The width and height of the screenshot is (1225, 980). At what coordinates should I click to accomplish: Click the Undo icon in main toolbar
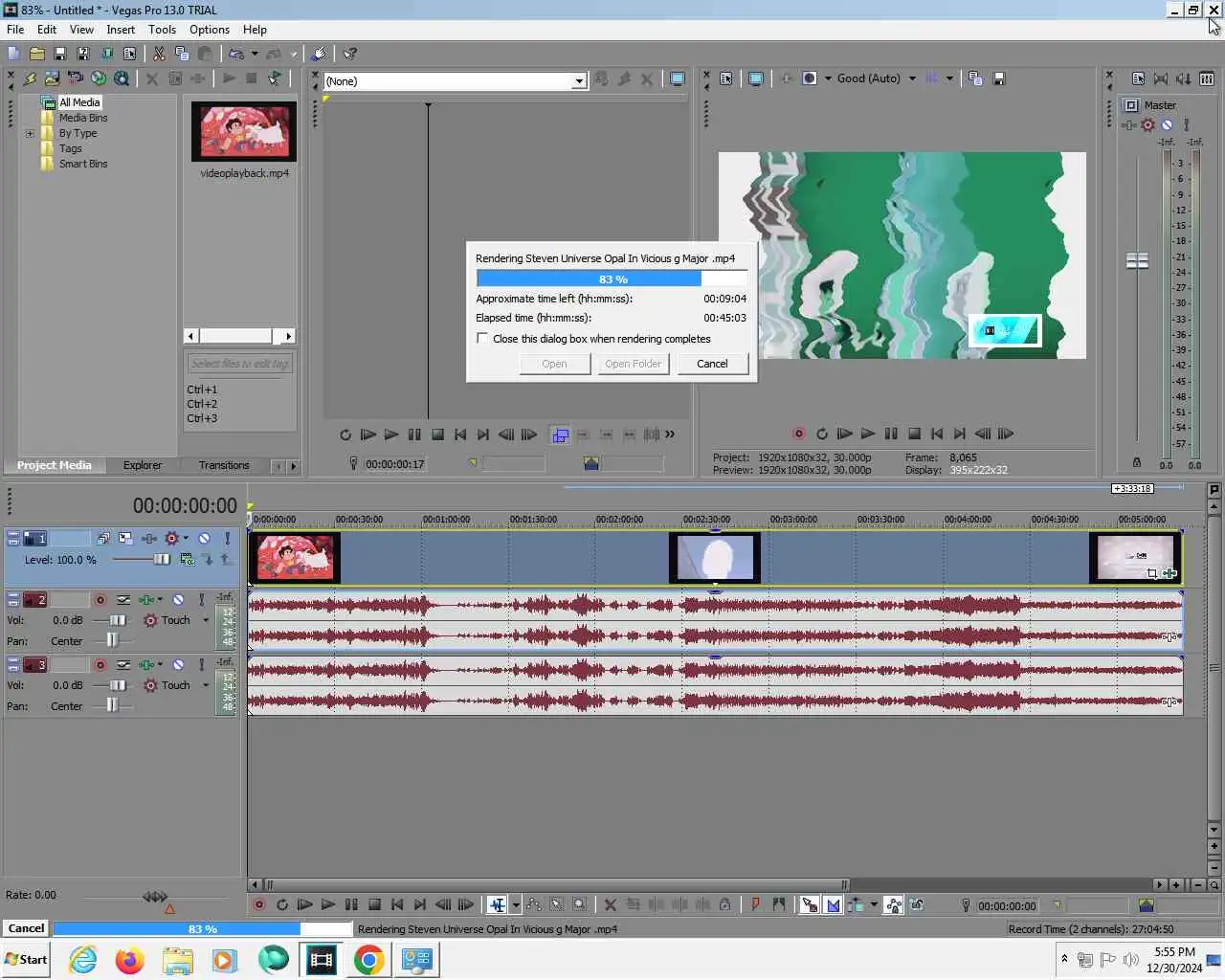pos(235,54)
